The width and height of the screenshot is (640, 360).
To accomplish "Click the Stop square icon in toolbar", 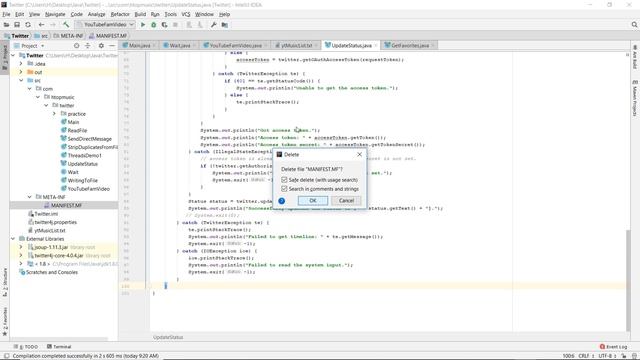I will (x=176, y=25).
